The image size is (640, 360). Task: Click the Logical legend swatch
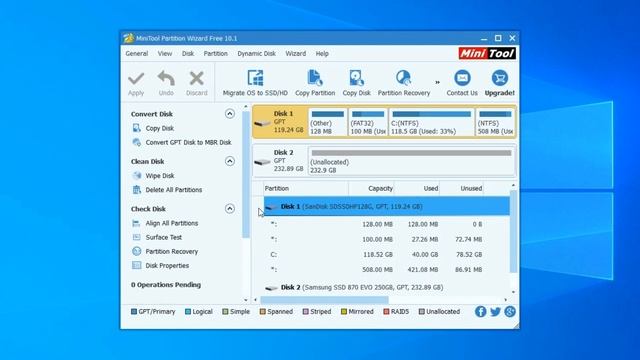click(188, 311)
